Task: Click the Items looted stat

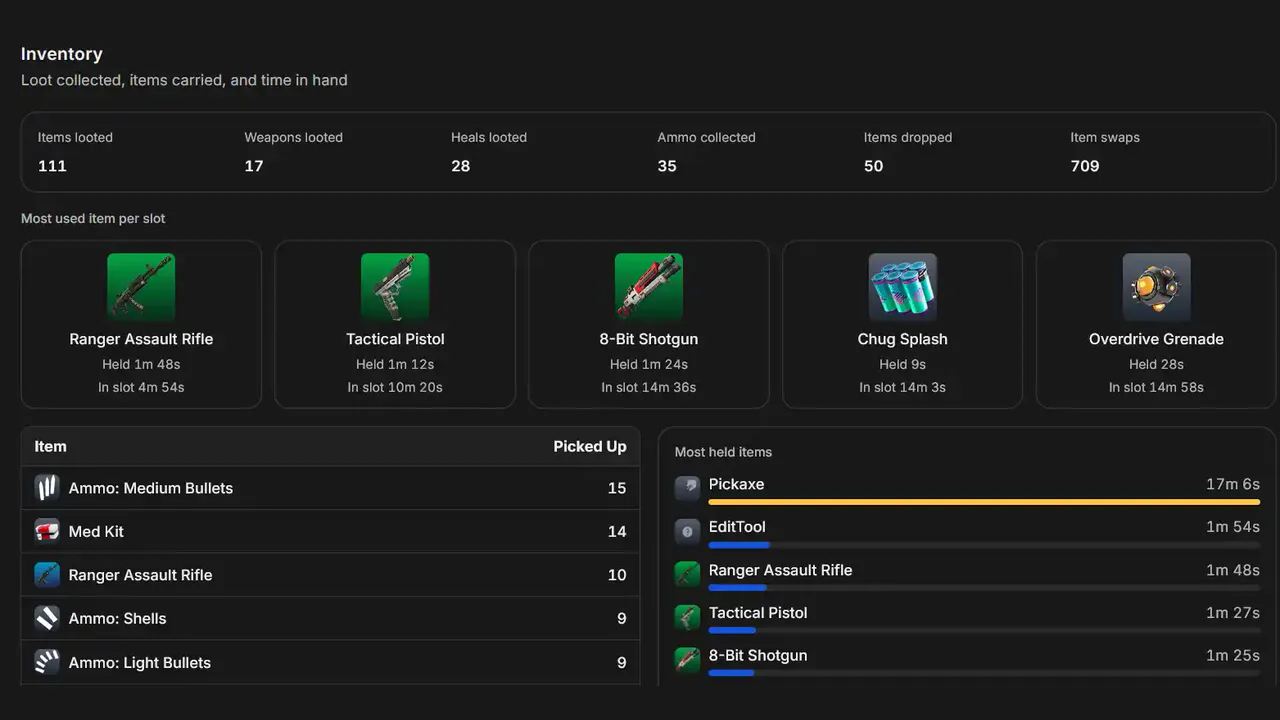Action: coord(75,152)
